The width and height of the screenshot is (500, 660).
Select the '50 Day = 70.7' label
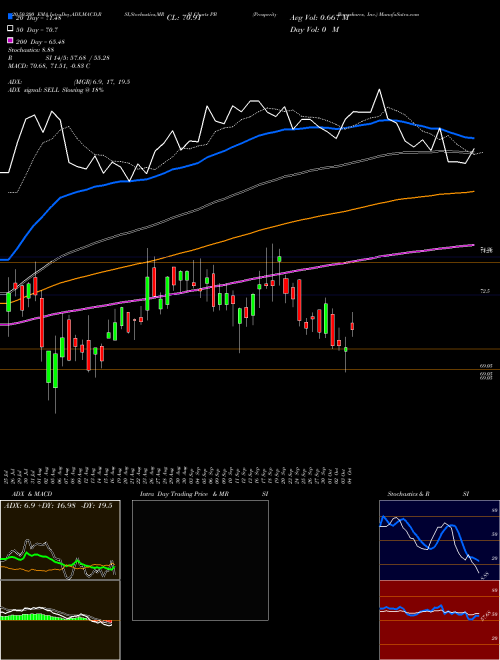pyautogui.click(x=36, y=29)
